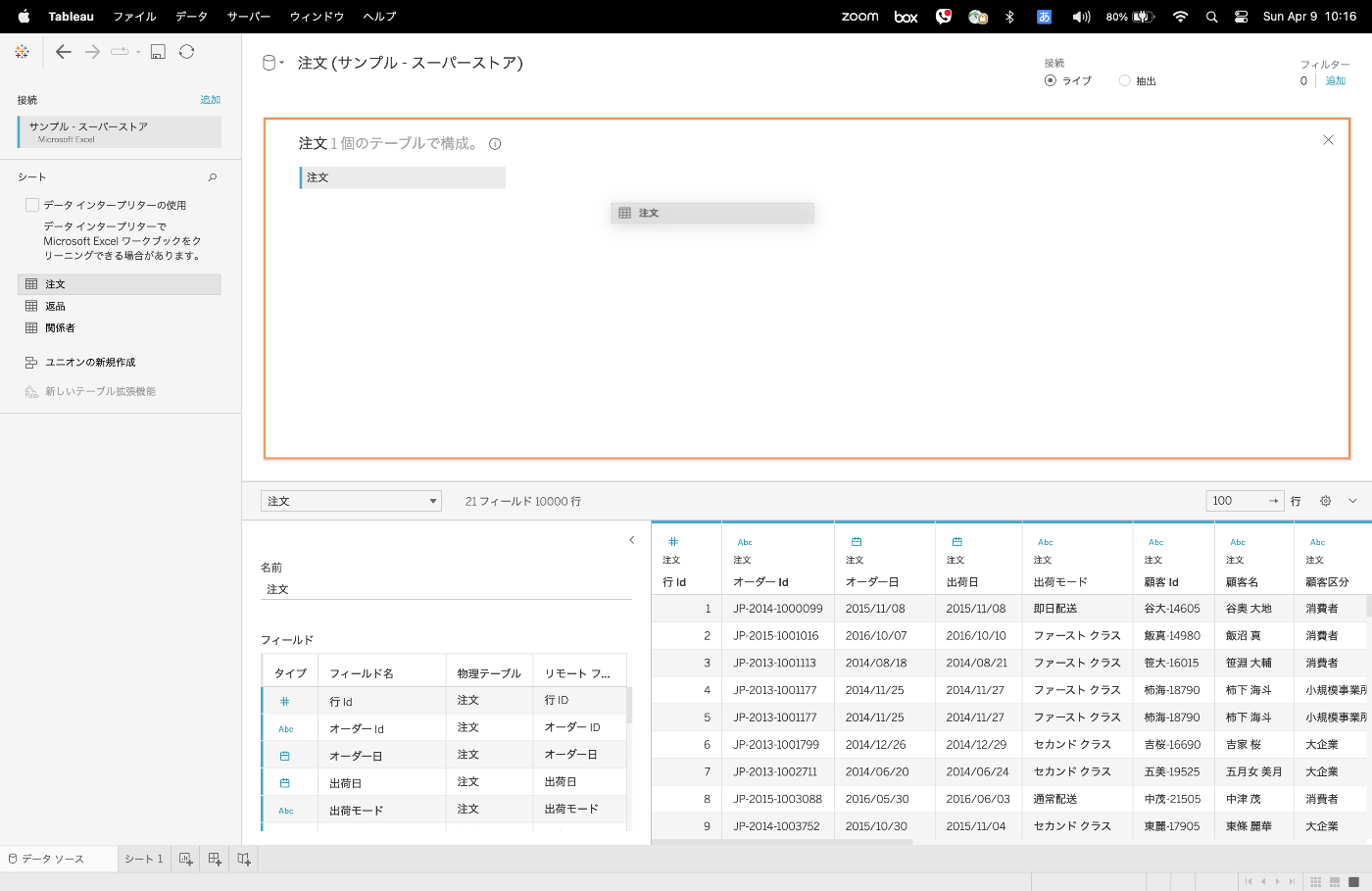Image resolution: width=1372 pixels, height=891 pixels.
Task: Click the date icon for 出荷日 field row
Action: tap(285, 783)
